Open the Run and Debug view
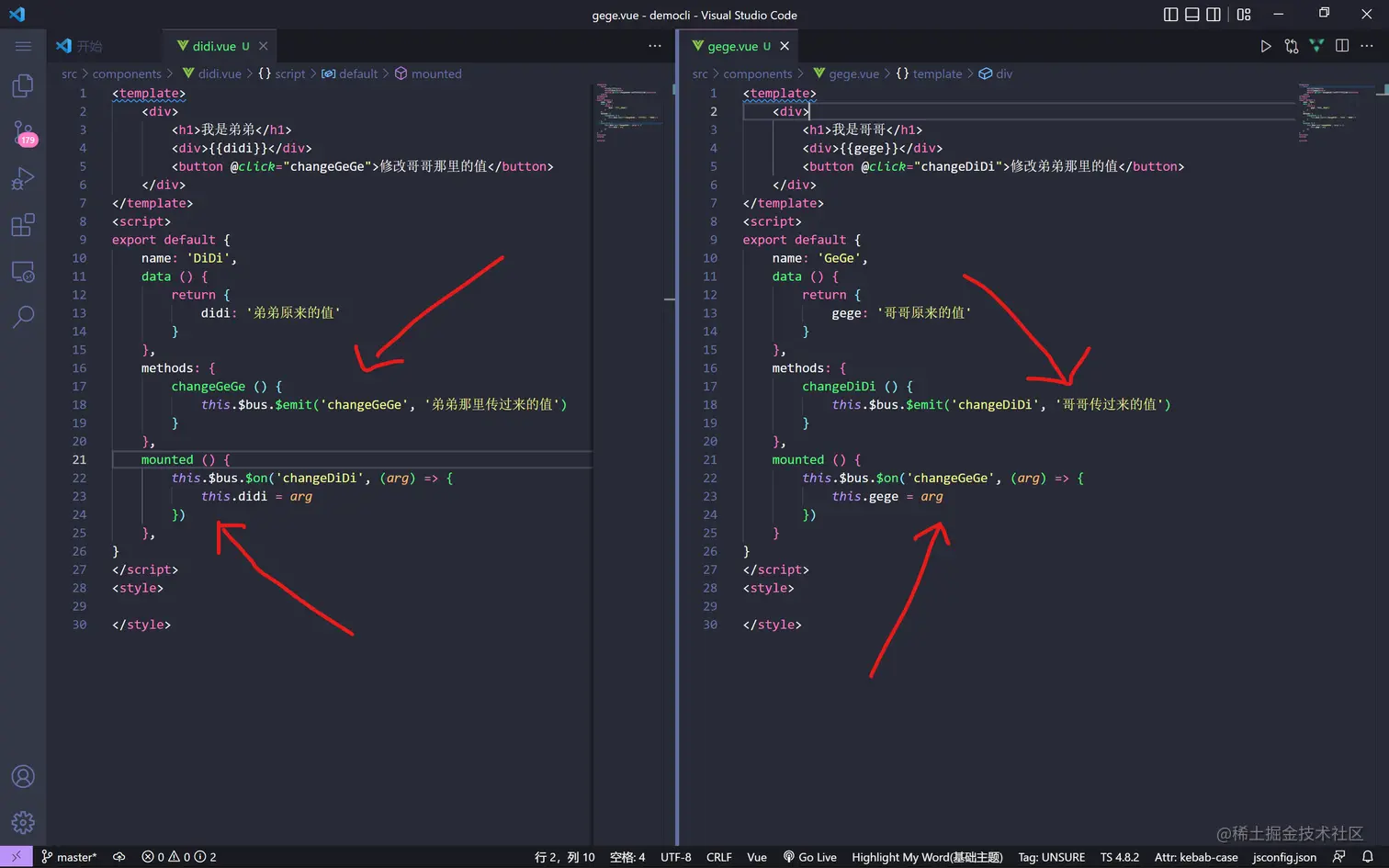This screenshot has width=1389, height=868. pos(23,178)
